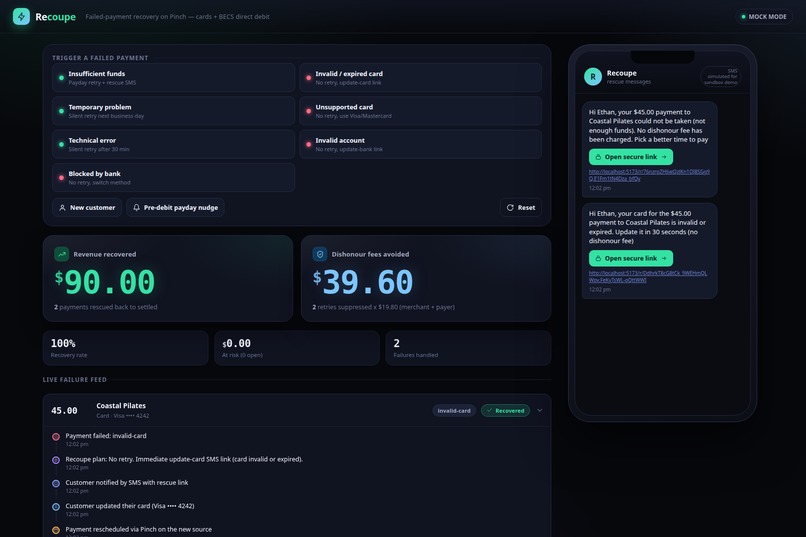806x537 pixels.
Task: Click the 'Card · Visa •••• 4242' subtitle
Action: click(x=122, y=416)
